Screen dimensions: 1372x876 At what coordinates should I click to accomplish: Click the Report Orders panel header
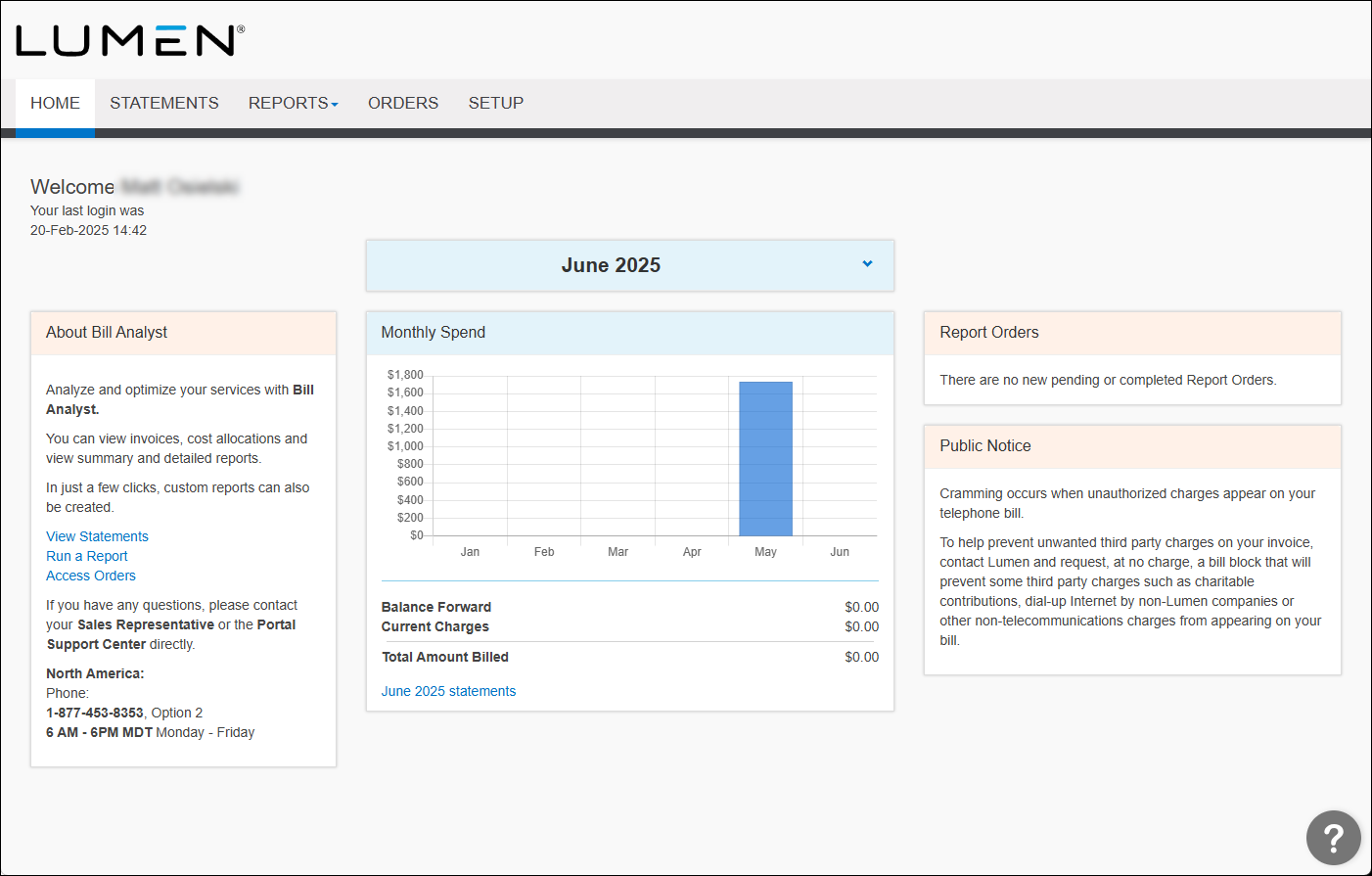tap(989, 333)
